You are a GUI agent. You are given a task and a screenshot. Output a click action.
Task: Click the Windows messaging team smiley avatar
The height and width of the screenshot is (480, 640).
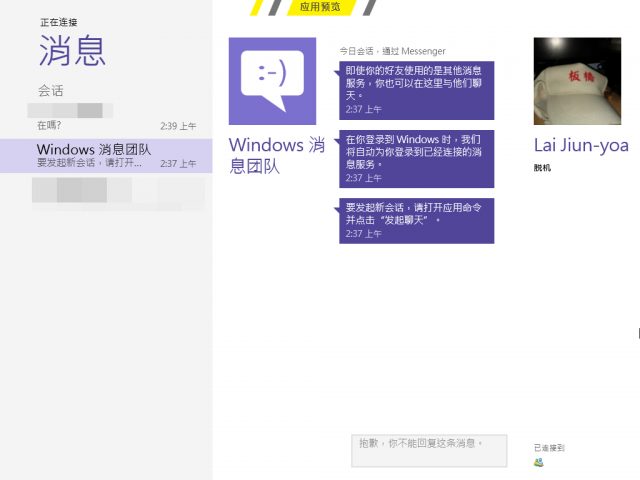click(272, 81)
